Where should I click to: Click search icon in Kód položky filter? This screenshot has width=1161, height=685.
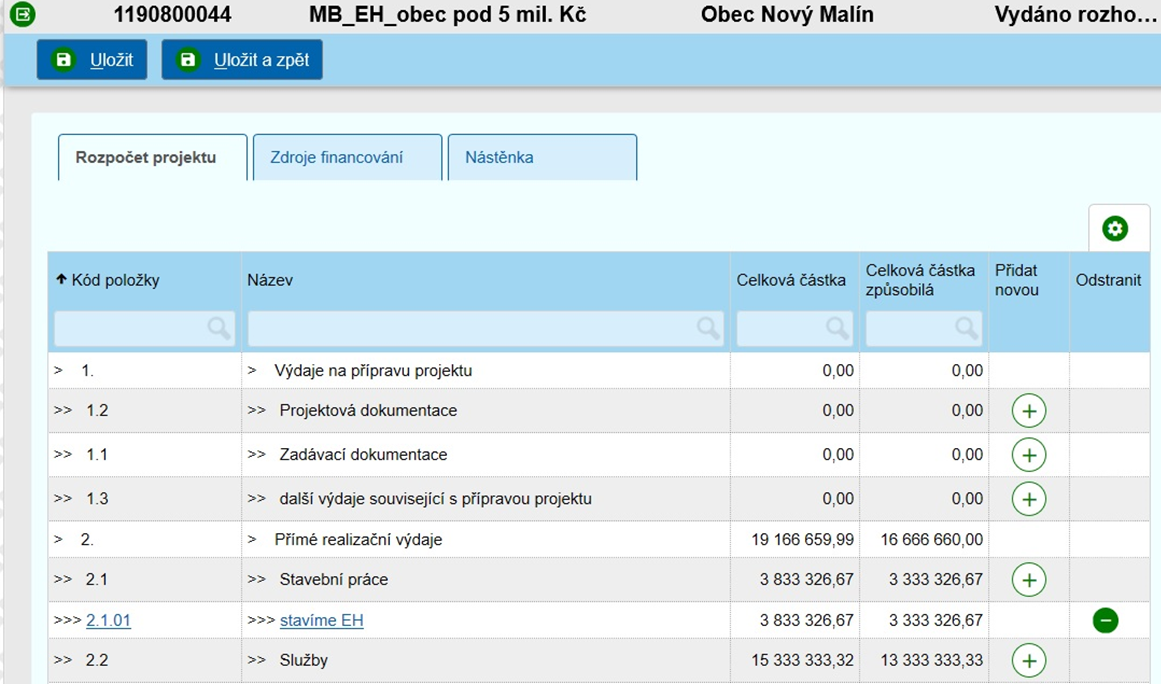tap(219, 328)
